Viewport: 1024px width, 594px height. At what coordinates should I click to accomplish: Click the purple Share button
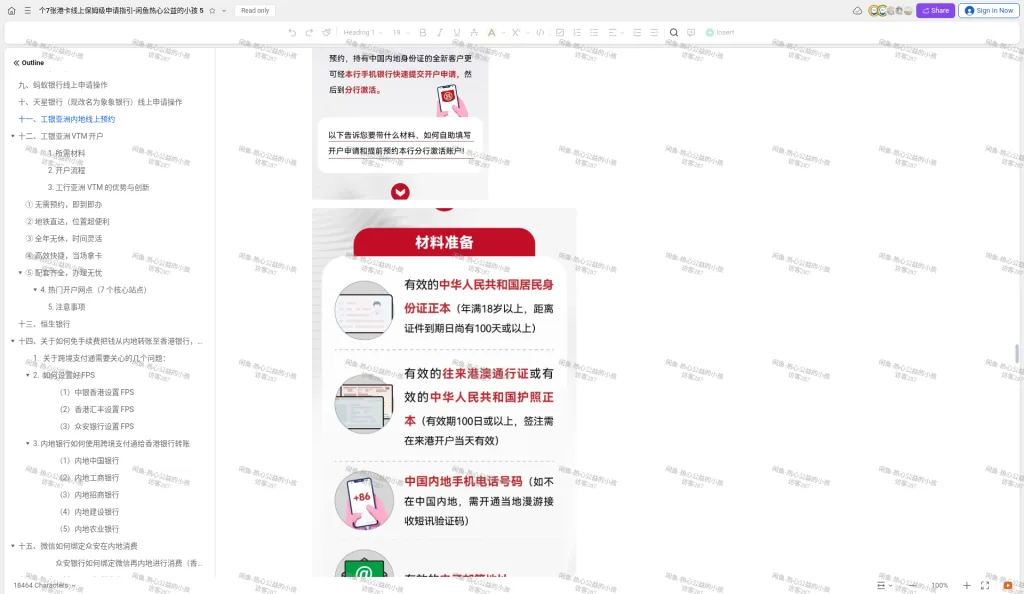pyautogui.click(x=935, y=10)
